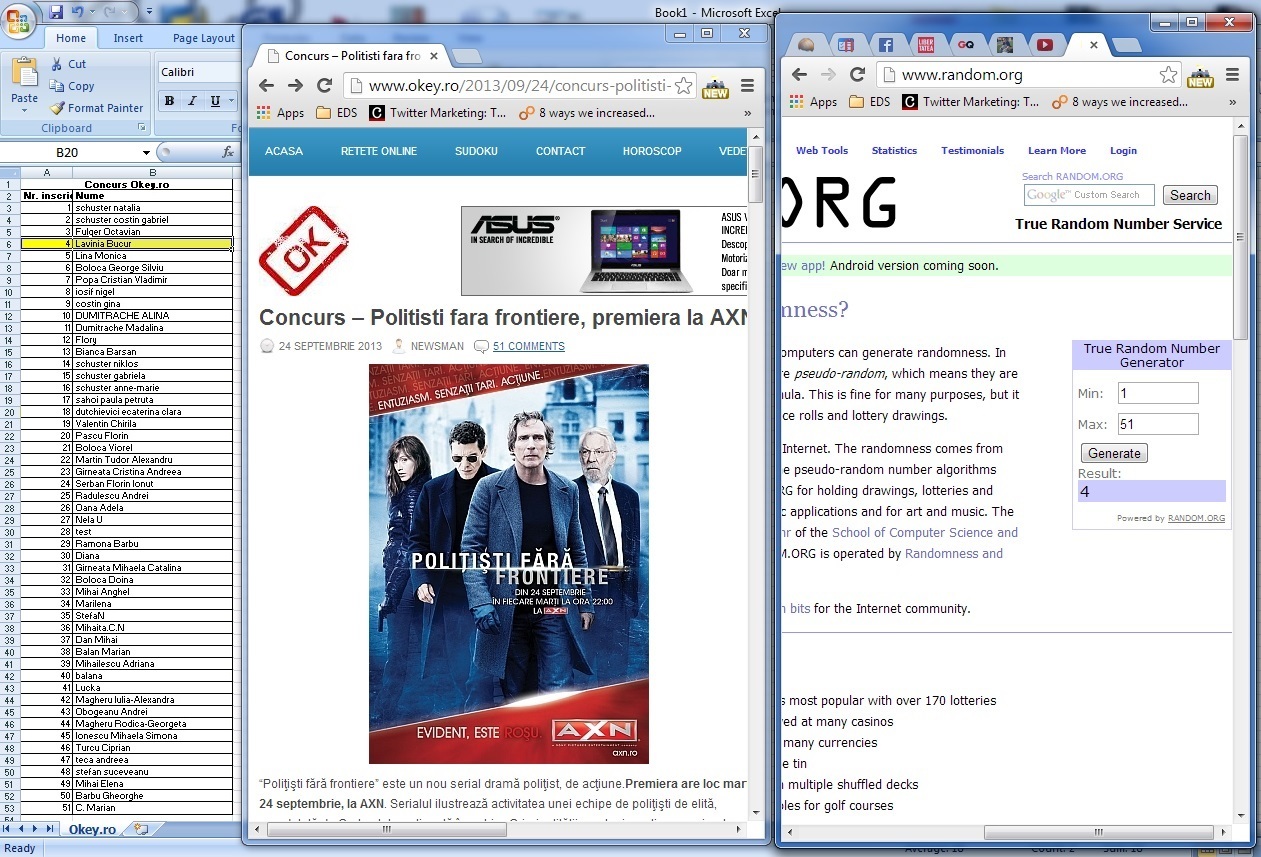Activate the Format Painter in Excel
Image resolution: width=1261 pixels, height=857 pixels.
point(97,108)
